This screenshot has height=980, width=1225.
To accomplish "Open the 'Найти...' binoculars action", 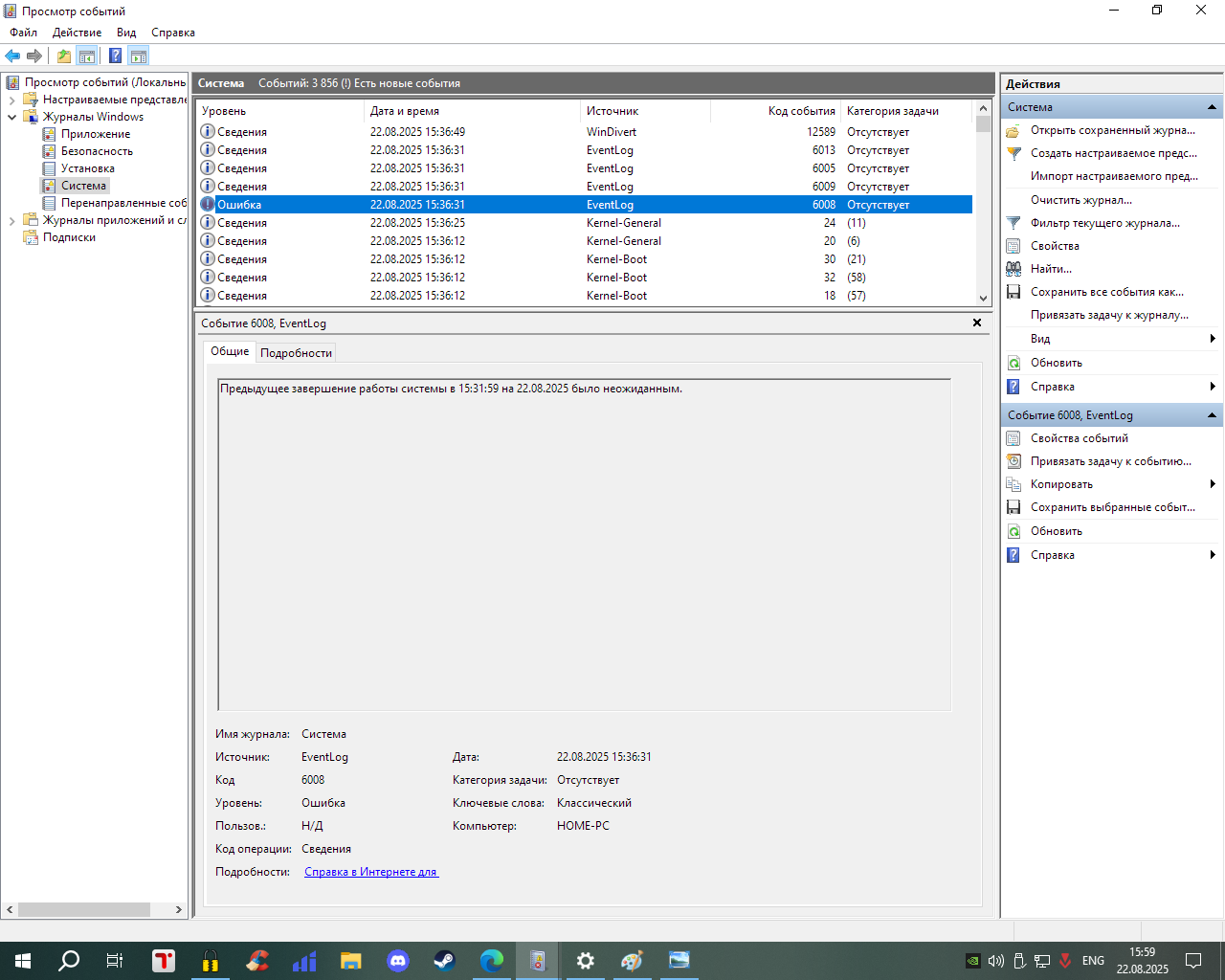I will click(1051, 269).
